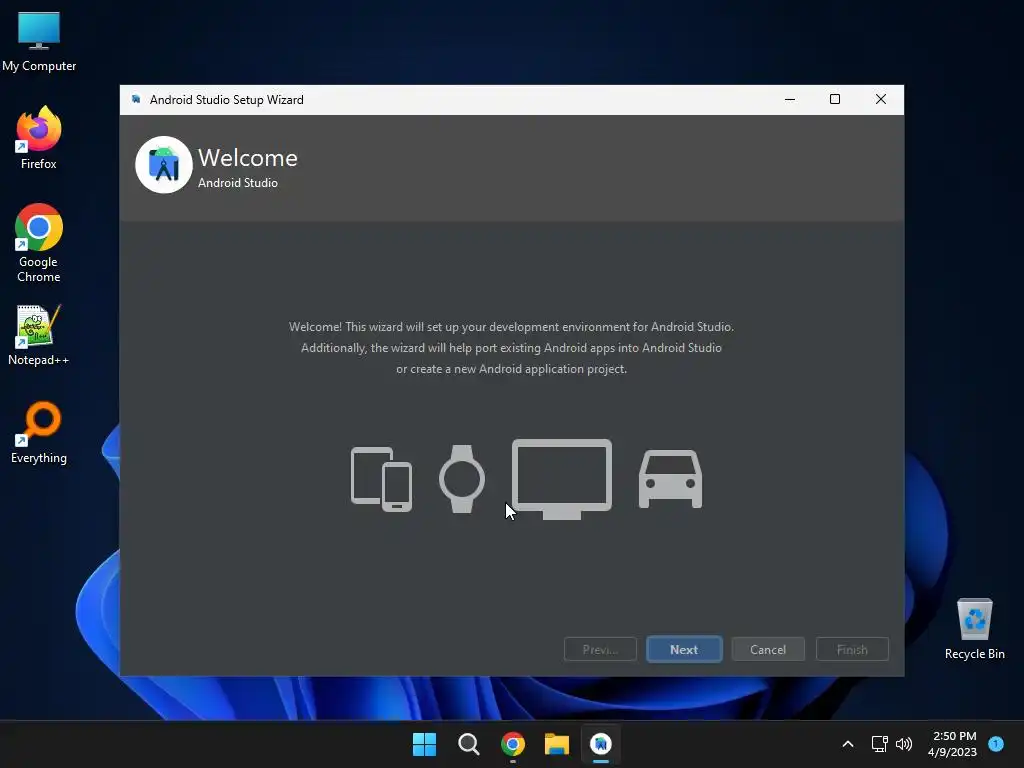Open volume speaker tray icon
Viewport: 1024px width, 768px height.
(x=904, y=744)
